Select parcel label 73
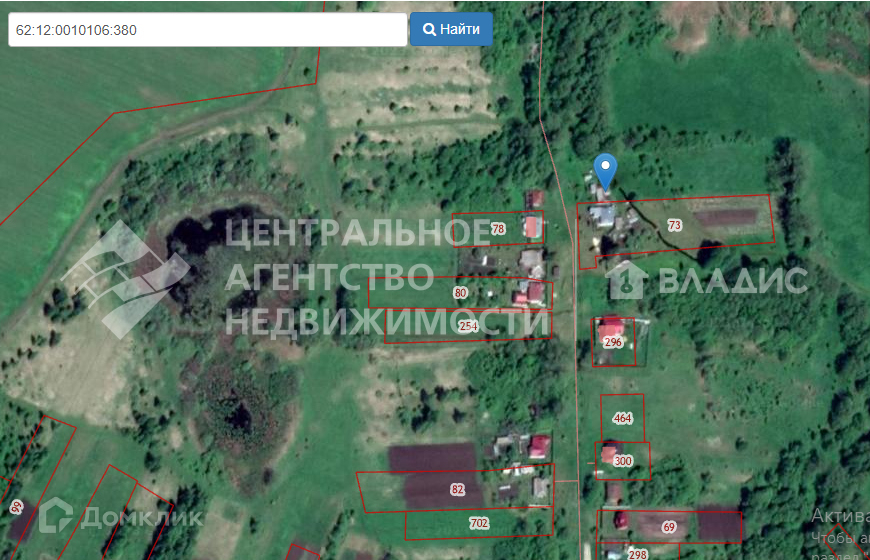Viewport: 870px width, 560px height. (674, 225)
